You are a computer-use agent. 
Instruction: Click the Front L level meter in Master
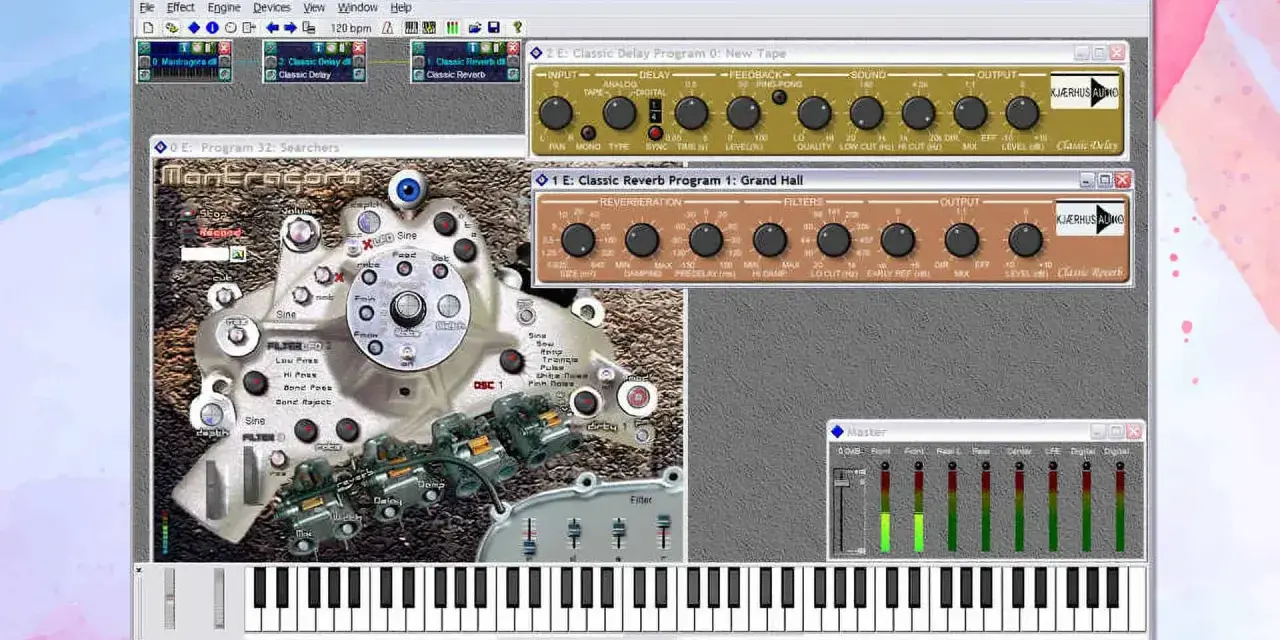884,510
